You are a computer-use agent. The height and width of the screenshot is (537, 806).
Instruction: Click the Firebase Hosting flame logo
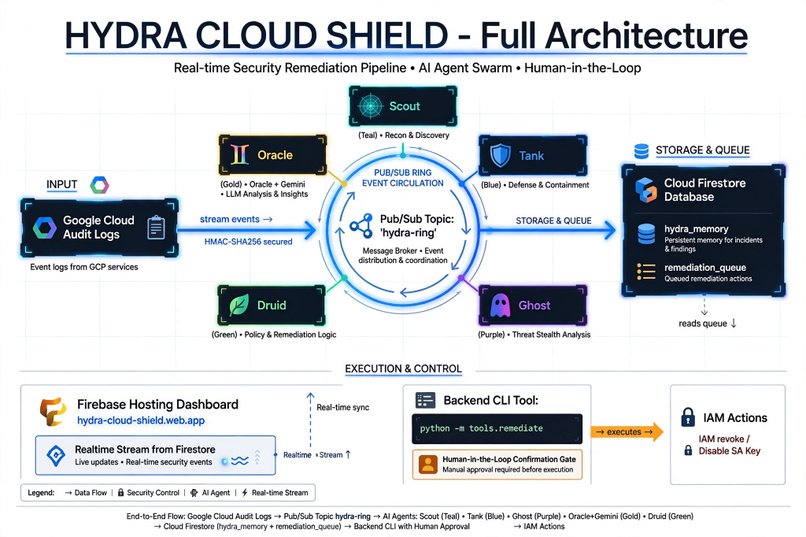tap(53, 412)
